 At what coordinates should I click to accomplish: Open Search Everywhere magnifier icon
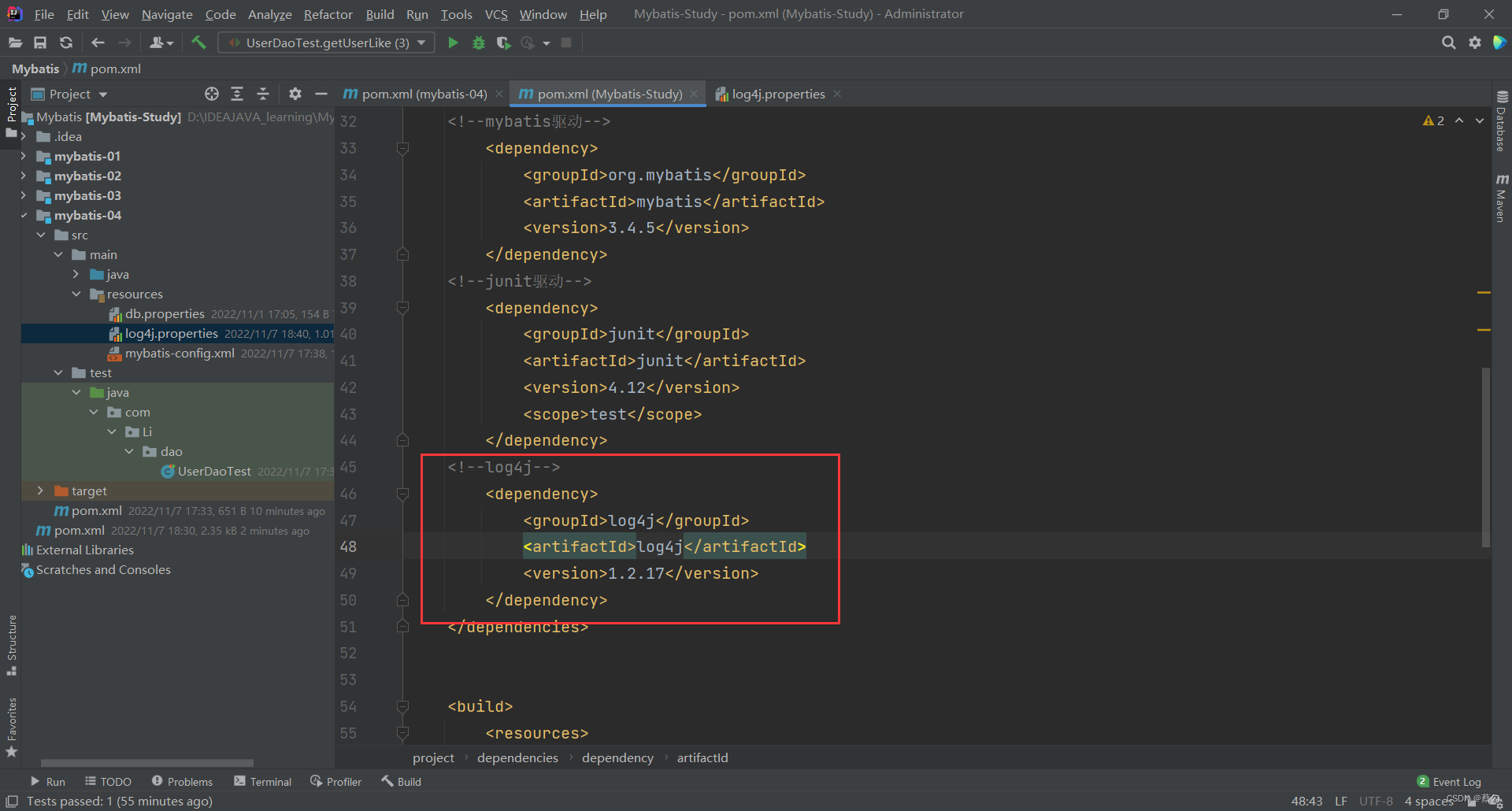click(x=1448, y=43)
